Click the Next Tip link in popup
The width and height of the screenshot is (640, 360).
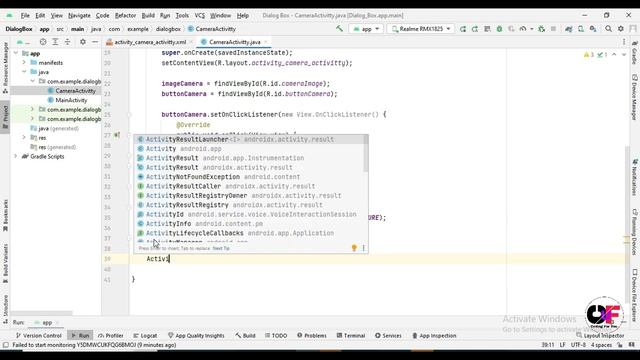(221, 248)
